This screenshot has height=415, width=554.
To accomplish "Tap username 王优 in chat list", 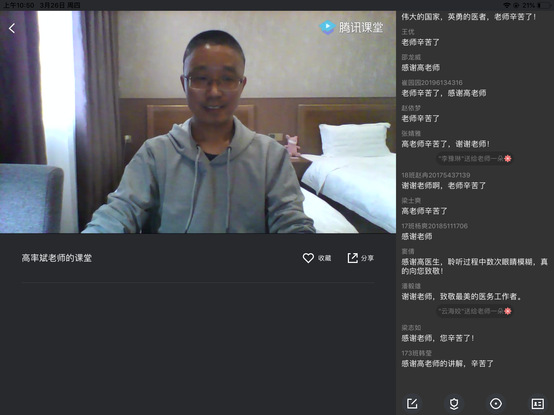I will tap(408, 32).
